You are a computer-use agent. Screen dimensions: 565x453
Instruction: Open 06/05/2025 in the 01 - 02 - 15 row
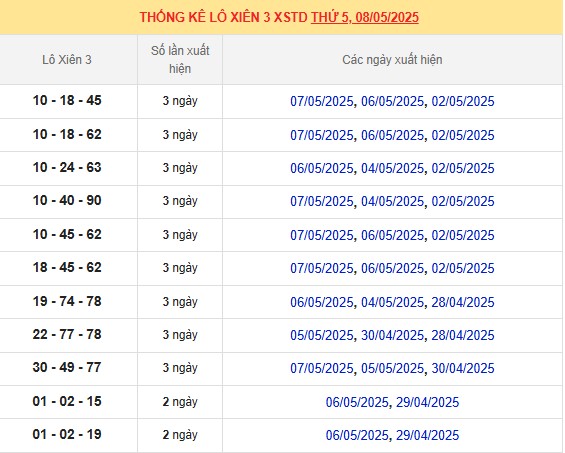pos(357,403)
